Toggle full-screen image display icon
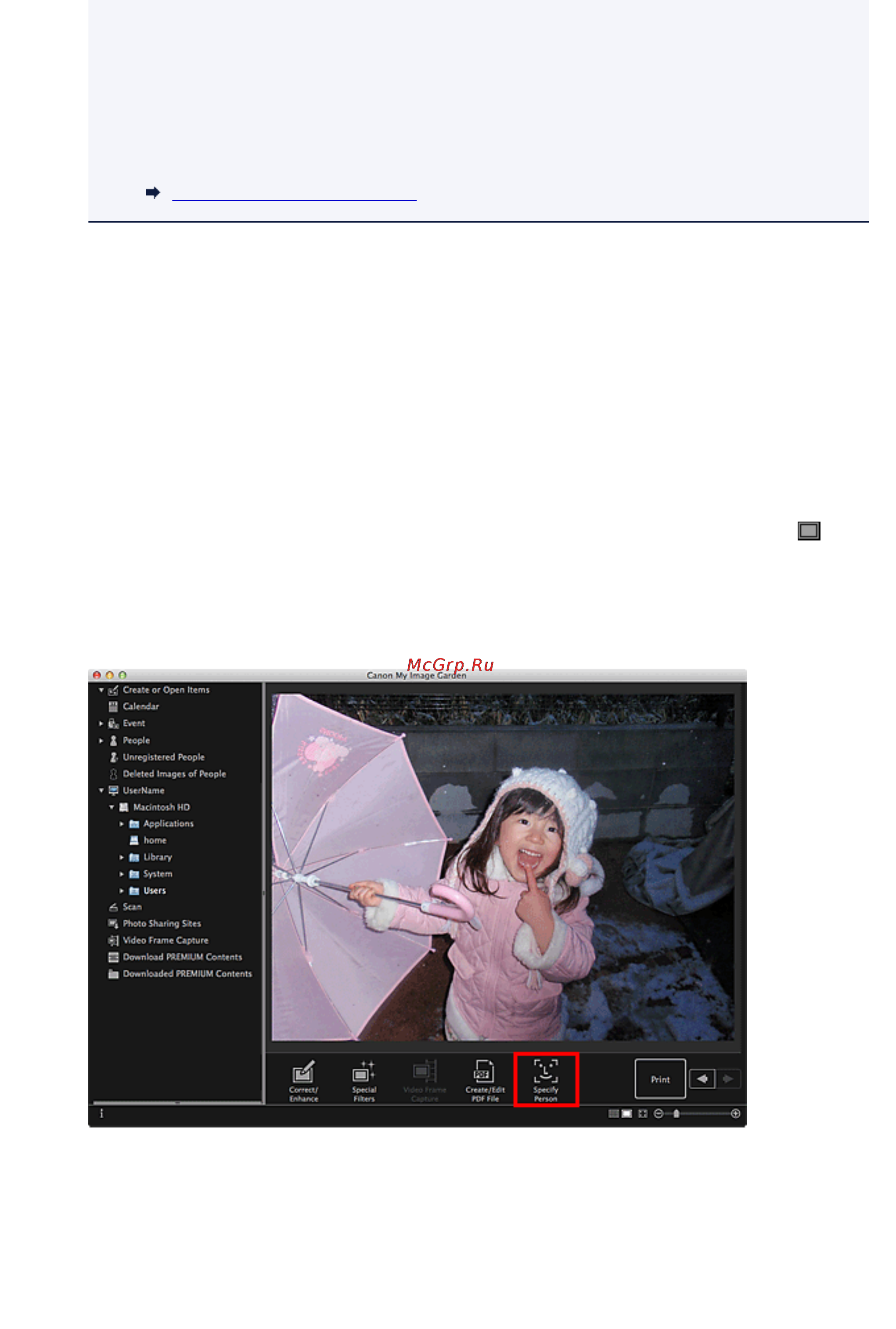The image size is (896, 1329). click(x=643, y=1113)
